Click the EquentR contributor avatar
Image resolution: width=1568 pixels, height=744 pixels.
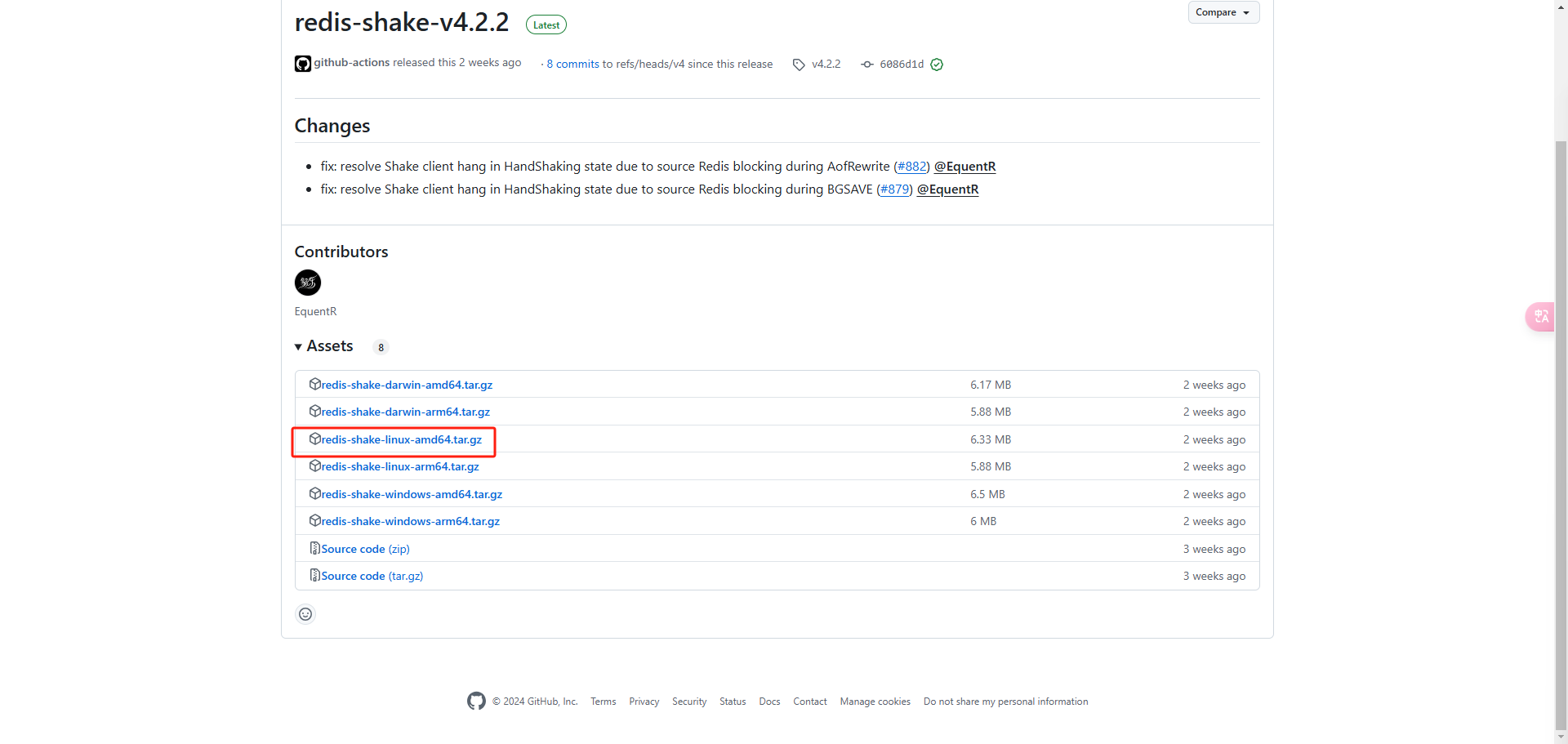click(308, 283)
